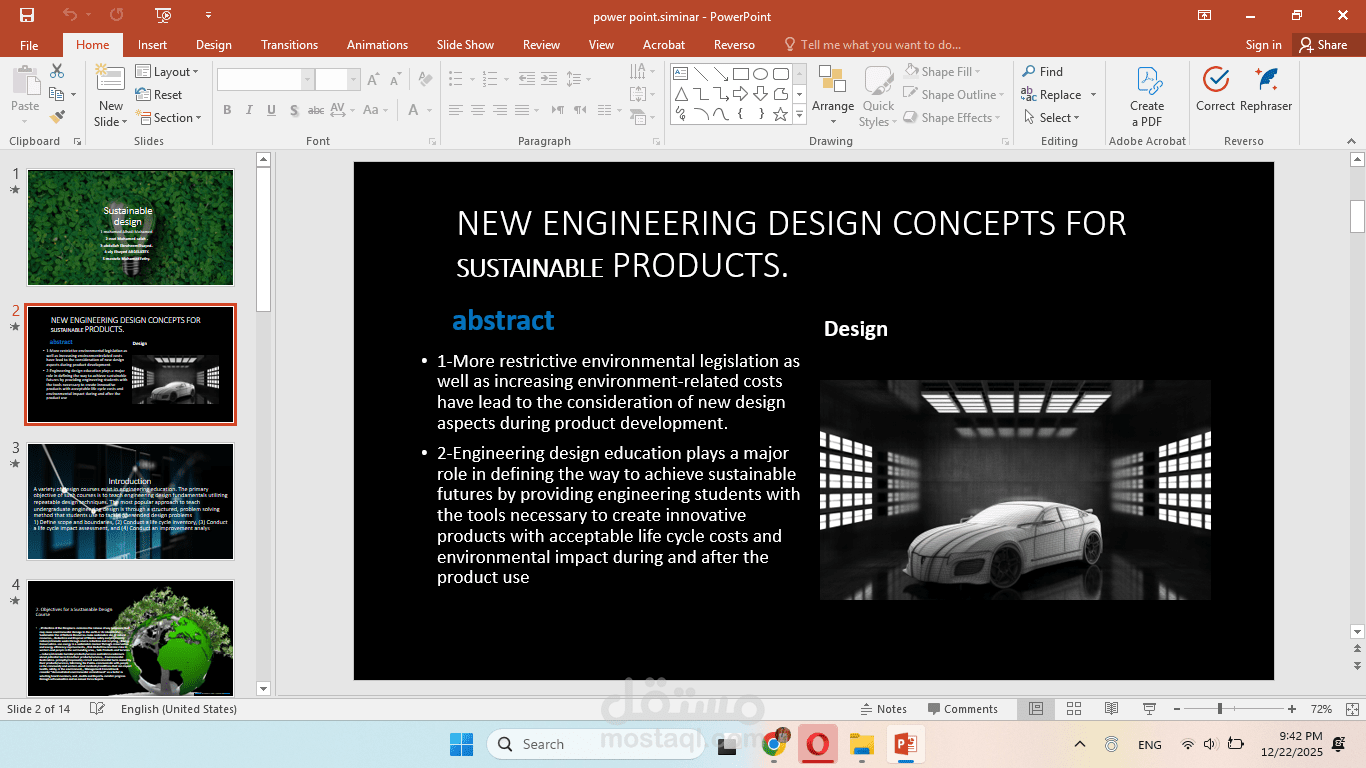Toggle the Notes pane
Viewport: 1366px width, 768px height.
pos(884,709)
